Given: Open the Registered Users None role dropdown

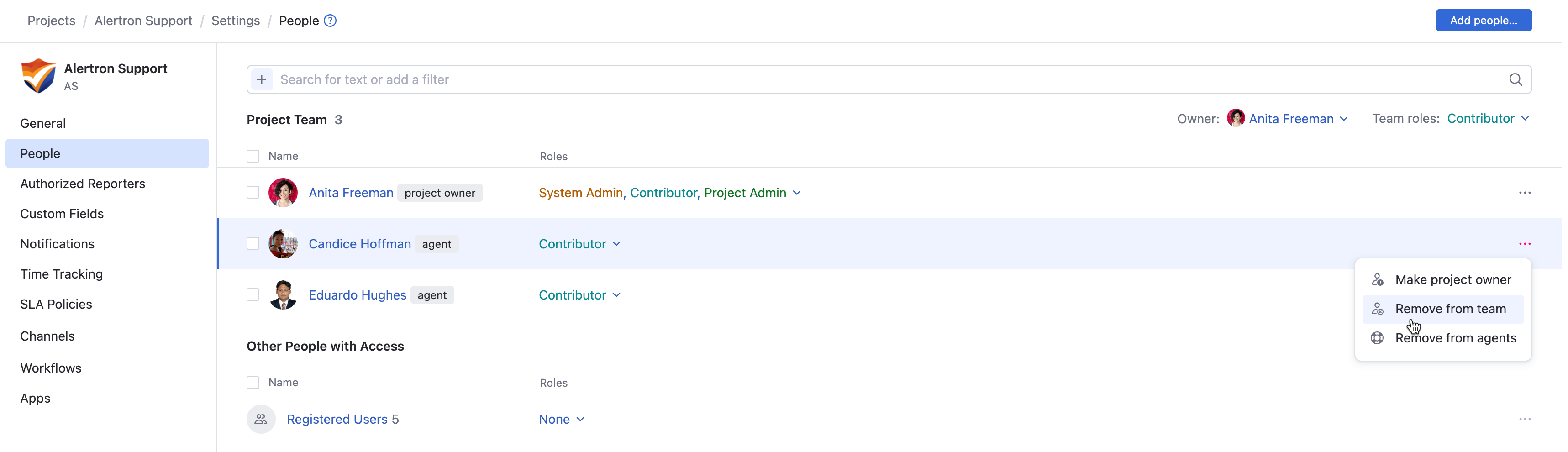Looking at the screenshot, I should 562,419.
